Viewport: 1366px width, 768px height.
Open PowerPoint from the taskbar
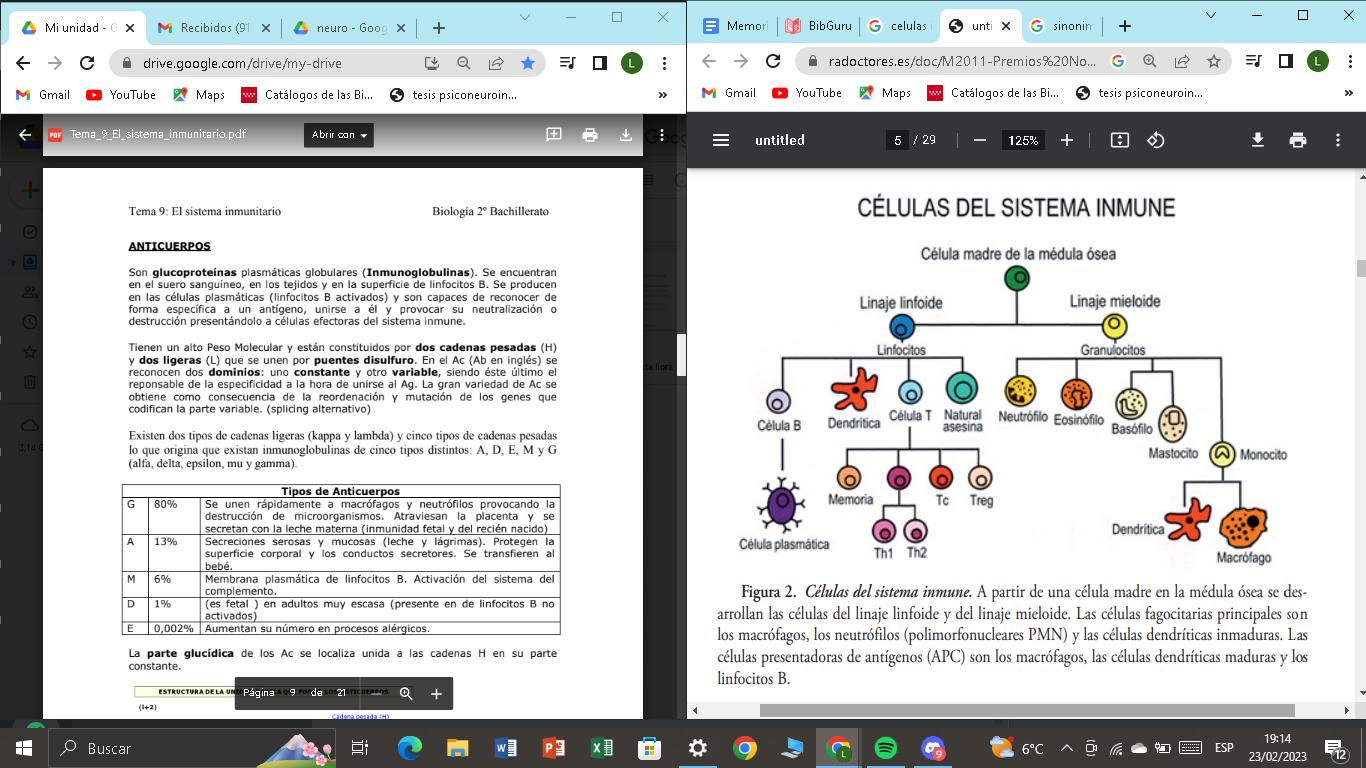pos(553,748)
